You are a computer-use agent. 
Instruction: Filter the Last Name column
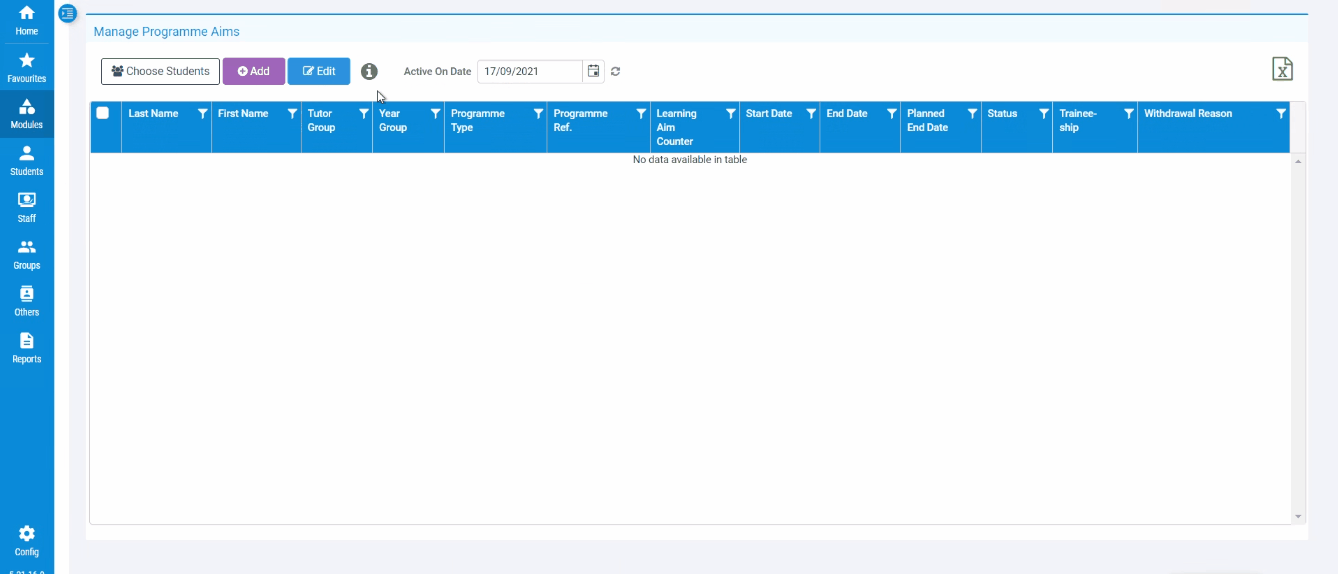tap(202, 114)
